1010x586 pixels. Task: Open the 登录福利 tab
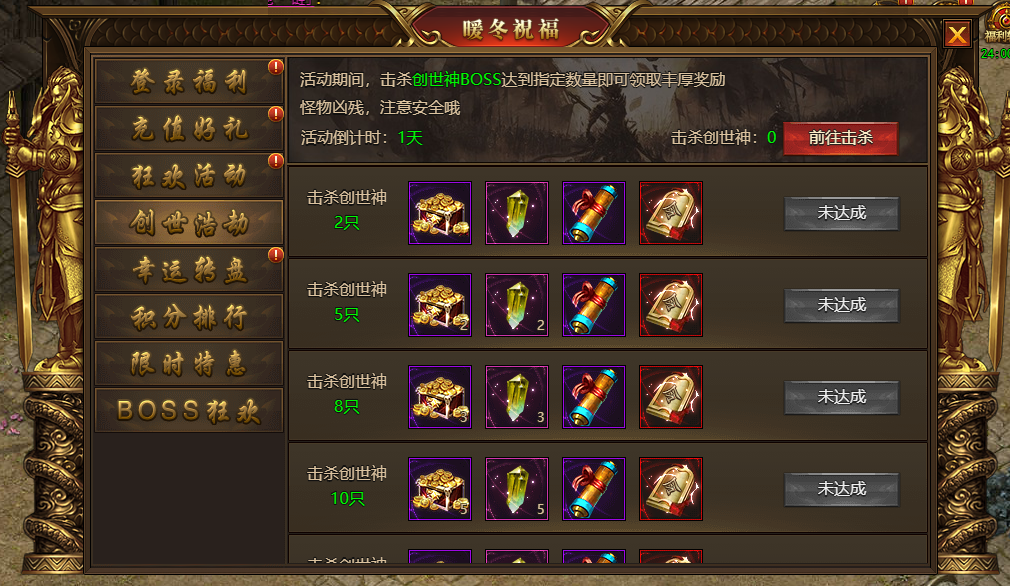[x=189, y=82]
